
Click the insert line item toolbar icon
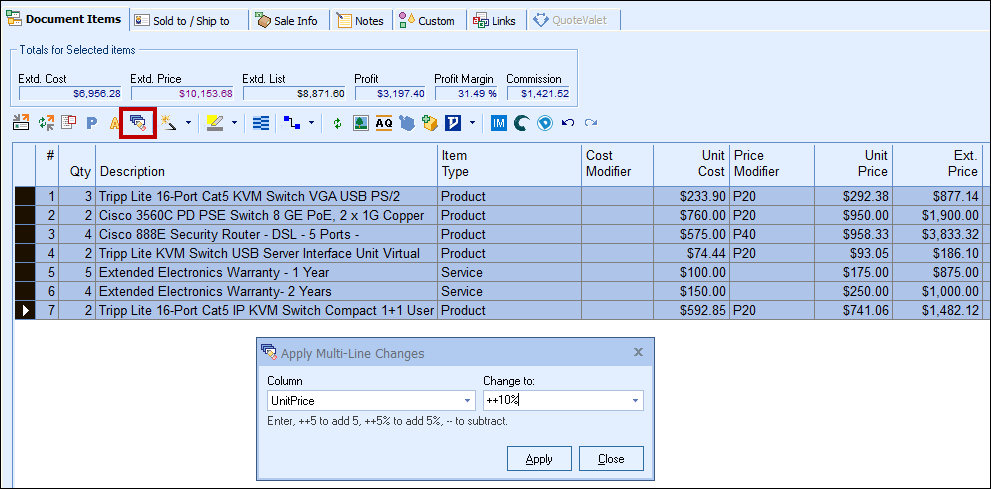(x=21, y=123)
